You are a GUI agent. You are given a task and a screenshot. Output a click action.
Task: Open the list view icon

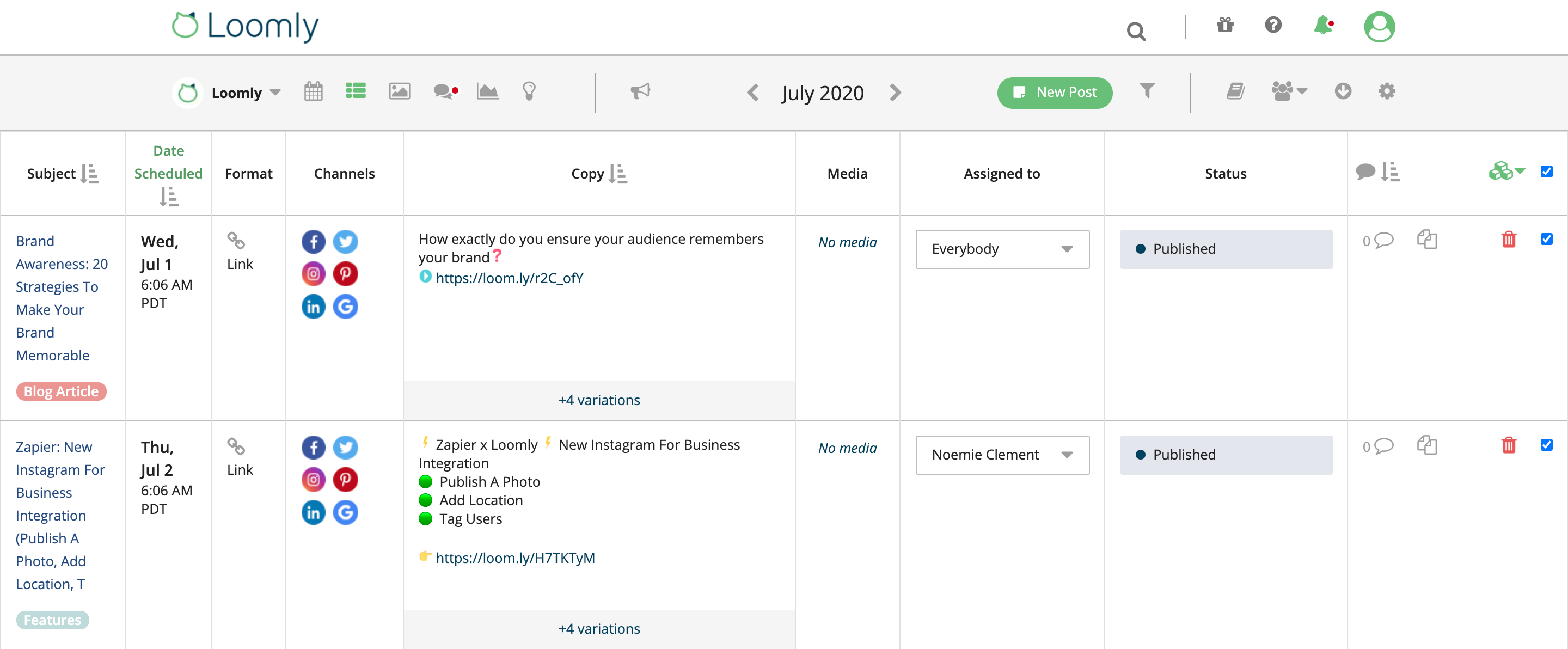356,92
